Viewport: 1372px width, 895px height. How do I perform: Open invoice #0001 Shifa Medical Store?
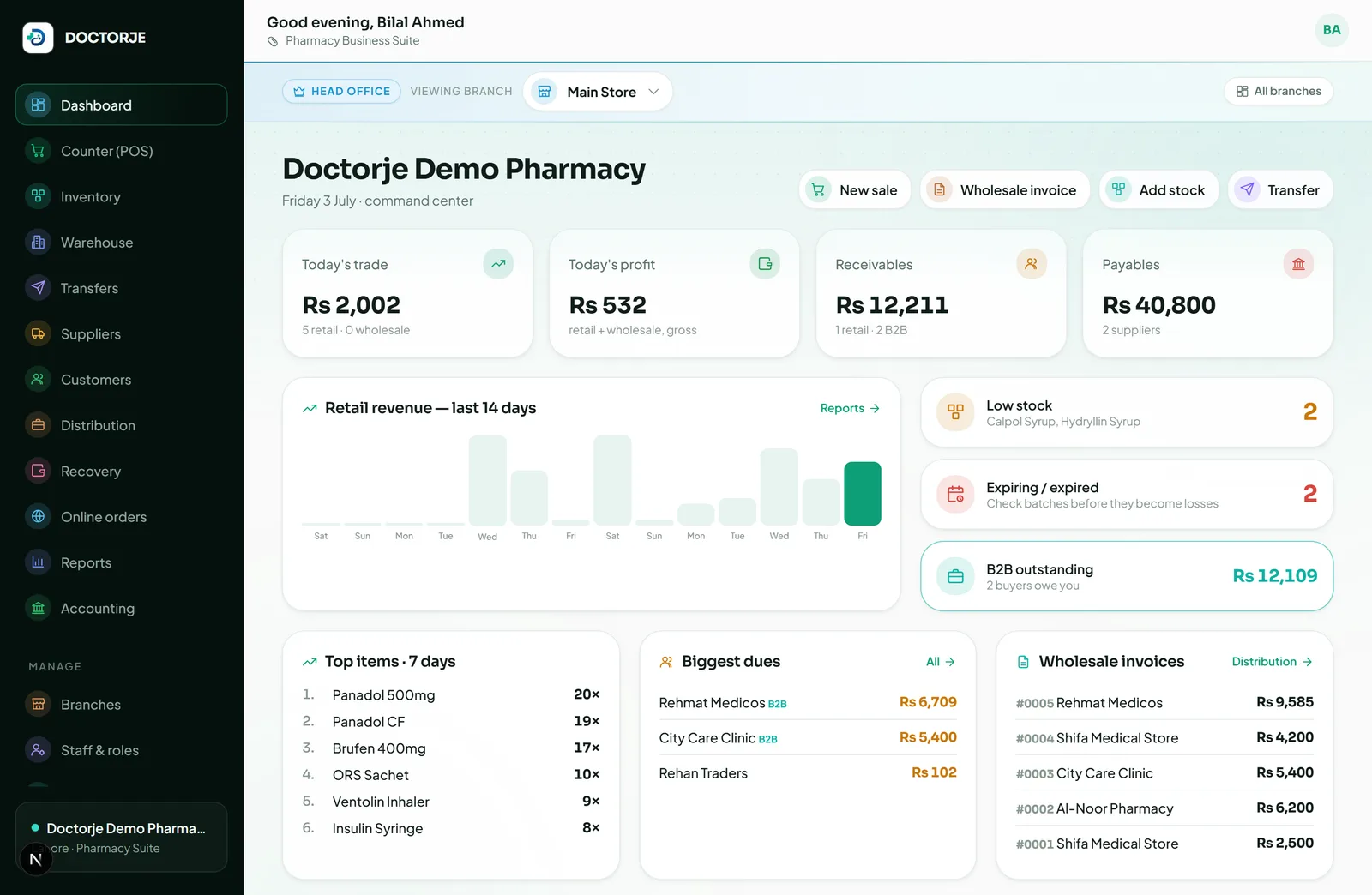coord(1164,843)
